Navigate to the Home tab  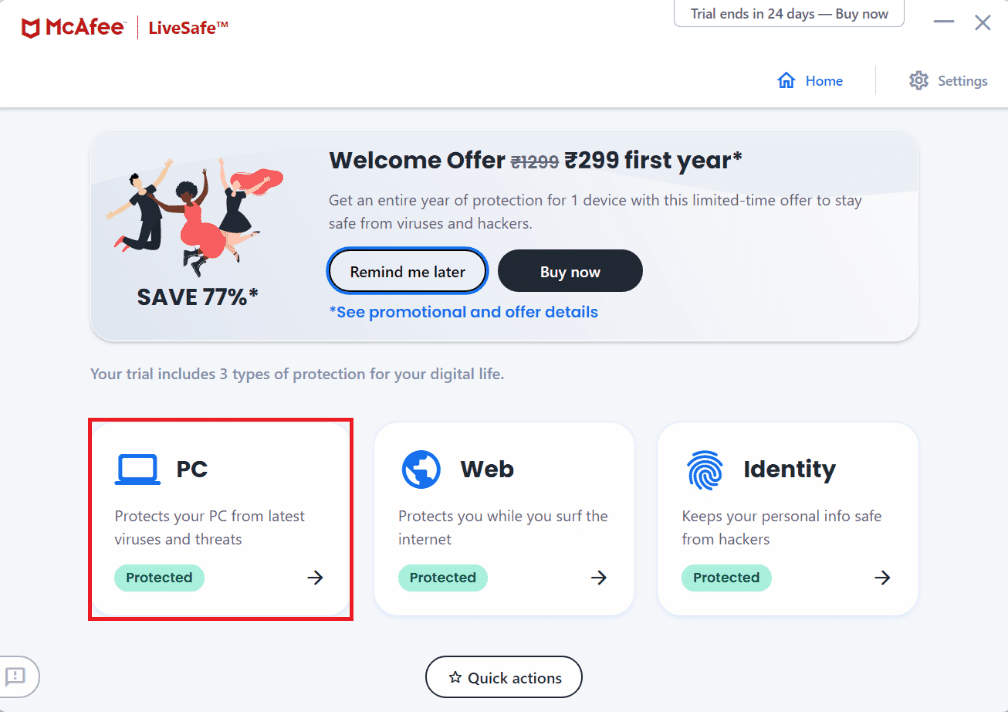[810, 80]
